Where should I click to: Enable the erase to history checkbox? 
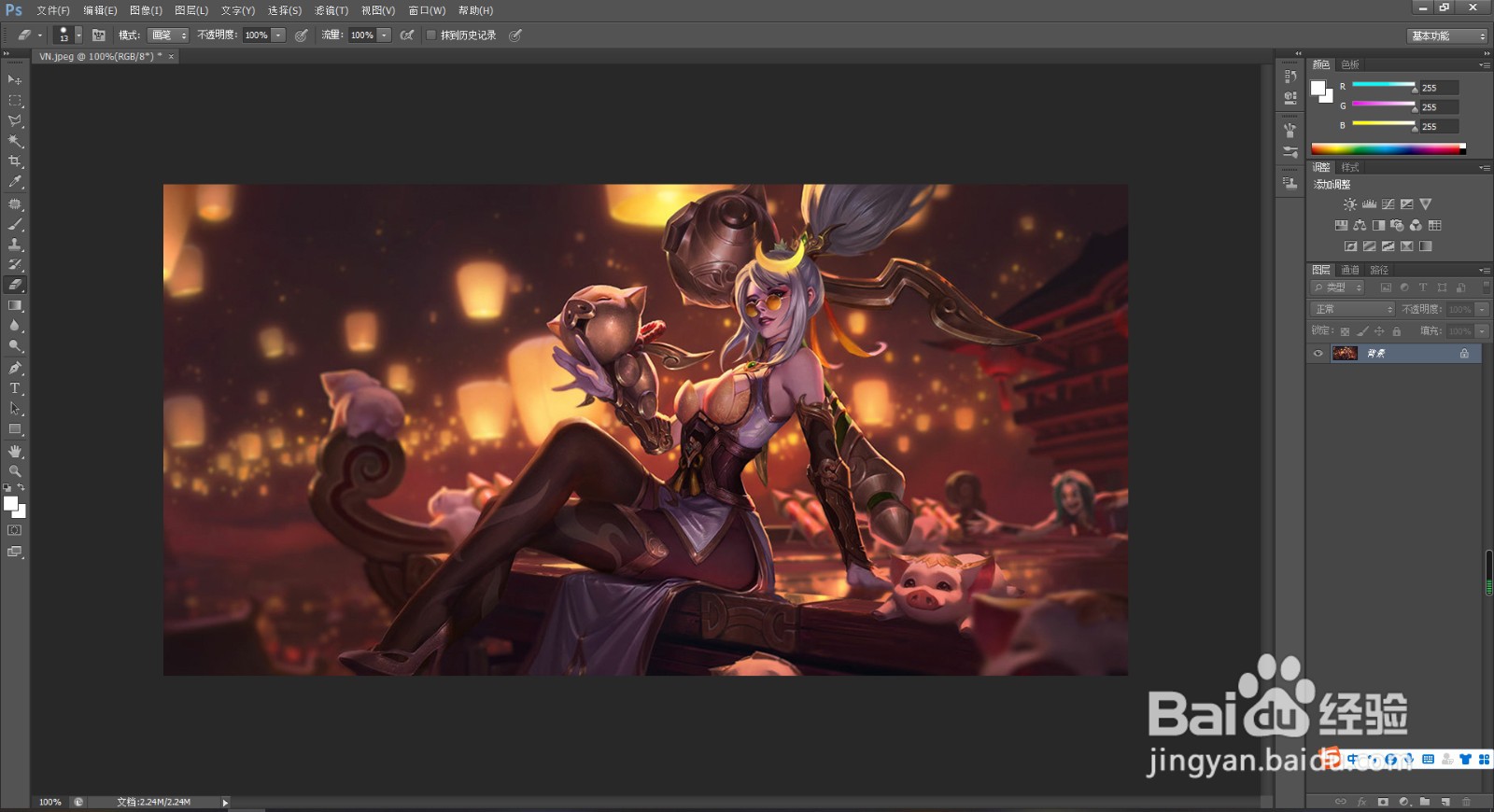coord(430,35)
